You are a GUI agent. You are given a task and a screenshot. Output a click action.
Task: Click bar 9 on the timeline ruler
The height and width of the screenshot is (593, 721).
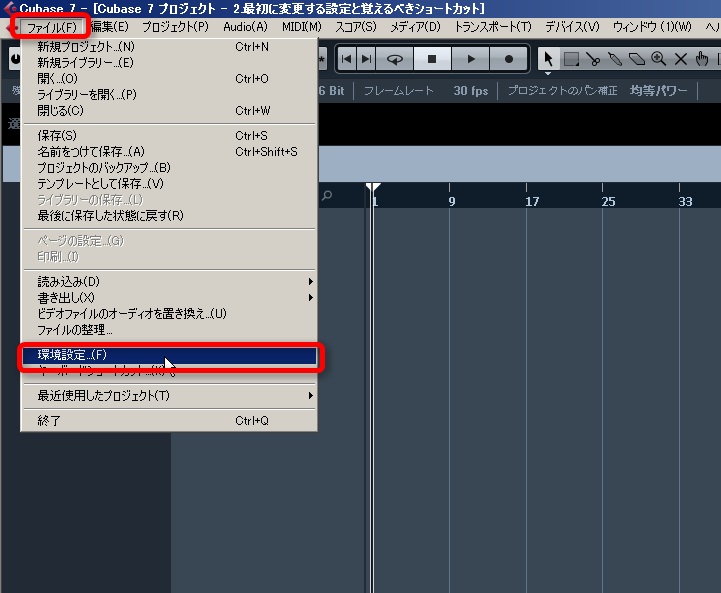coord(452,201)
